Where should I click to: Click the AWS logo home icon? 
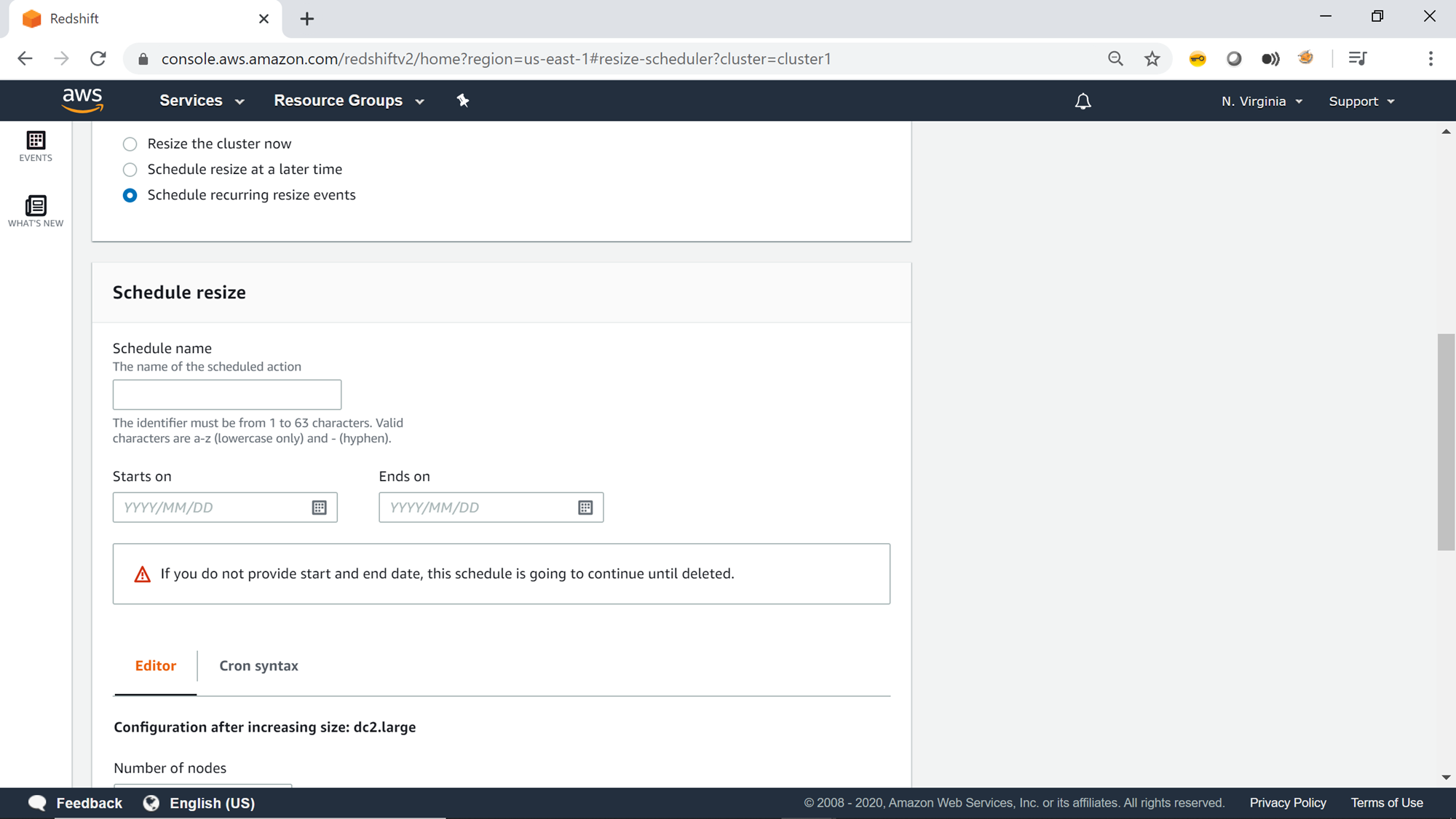(x=82, y=100)
